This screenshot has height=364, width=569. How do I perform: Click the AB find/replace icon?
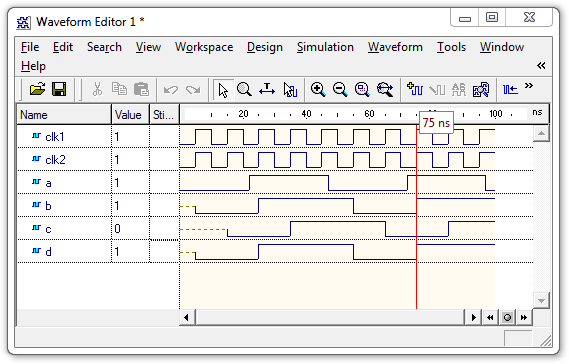point(459,89)
